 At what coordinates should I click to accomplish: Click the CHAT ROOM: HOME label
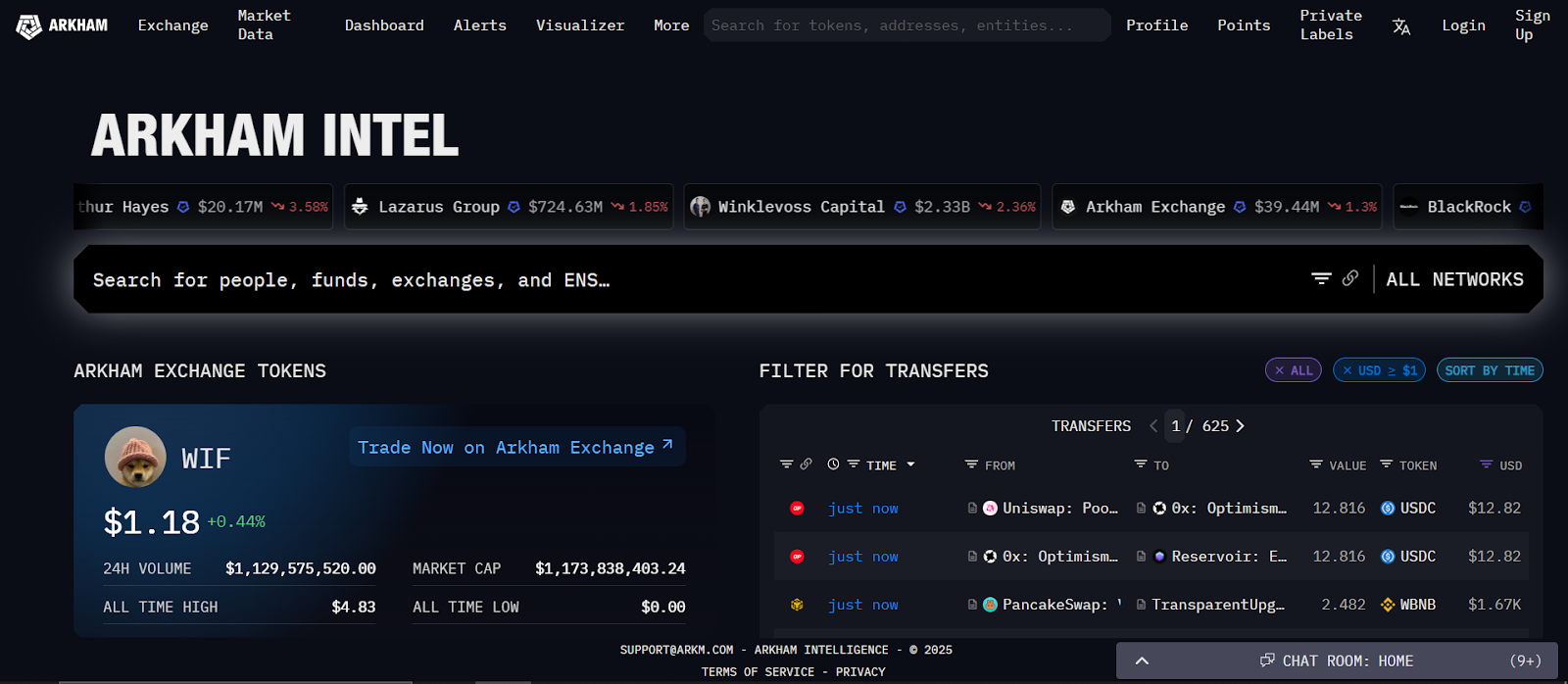[1347, 661]
